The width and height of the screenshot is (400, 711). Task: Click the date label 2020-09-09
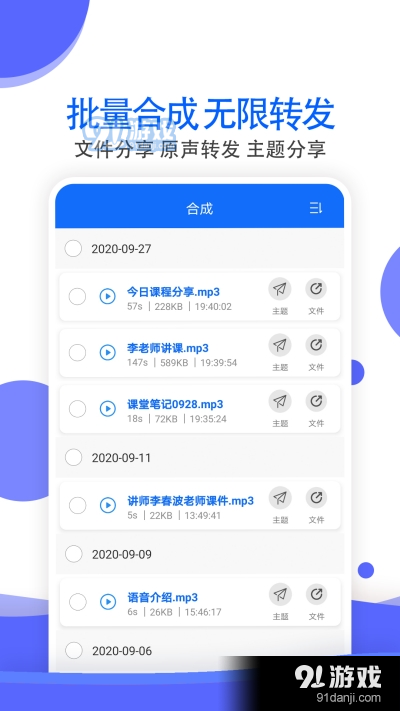point(122,555)
